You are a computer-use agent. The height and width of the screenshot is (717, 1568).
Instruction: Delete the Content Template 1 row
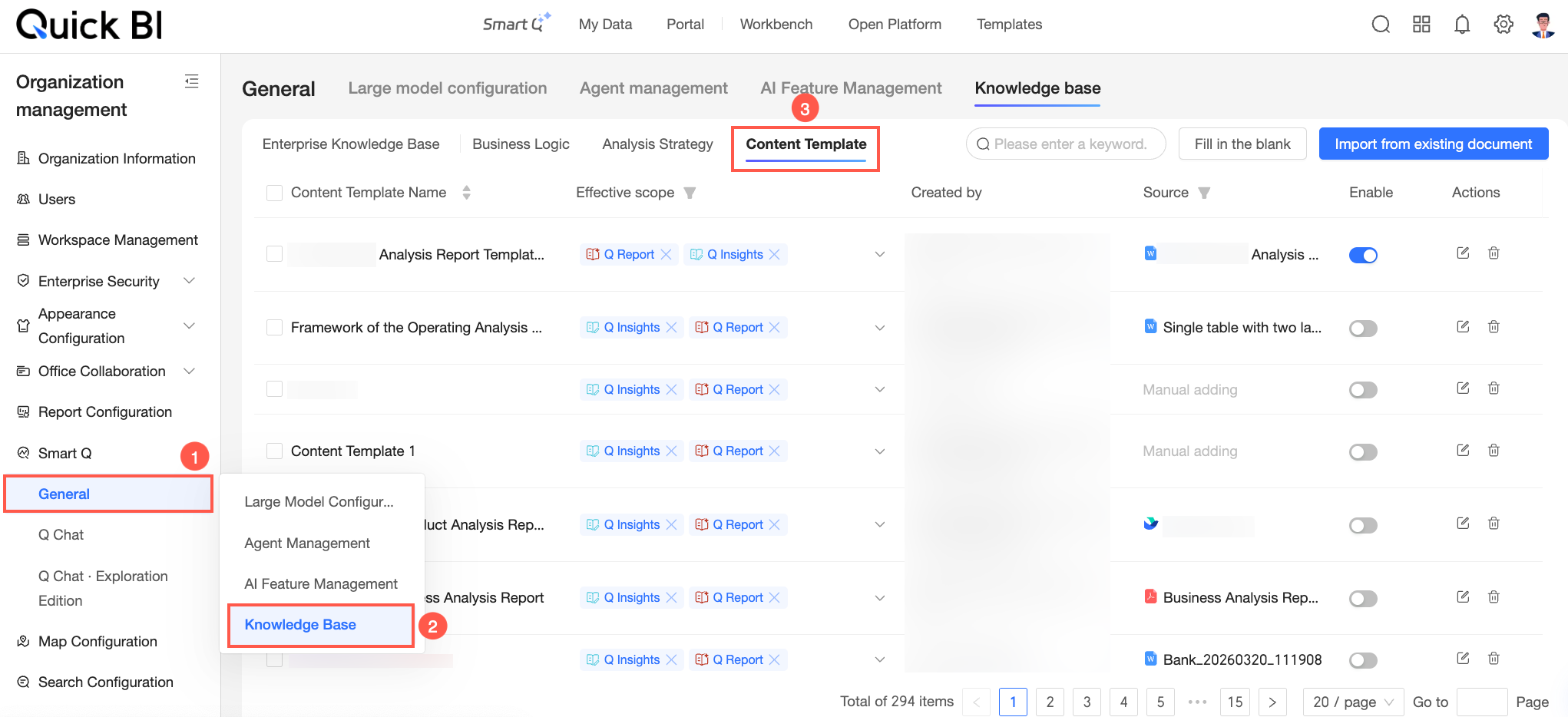click(x=1494, y=451)
